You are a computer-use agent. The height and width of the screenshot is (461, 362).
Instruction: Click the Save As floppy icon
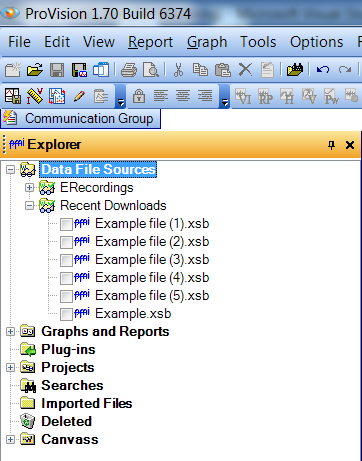coord(79,70)
